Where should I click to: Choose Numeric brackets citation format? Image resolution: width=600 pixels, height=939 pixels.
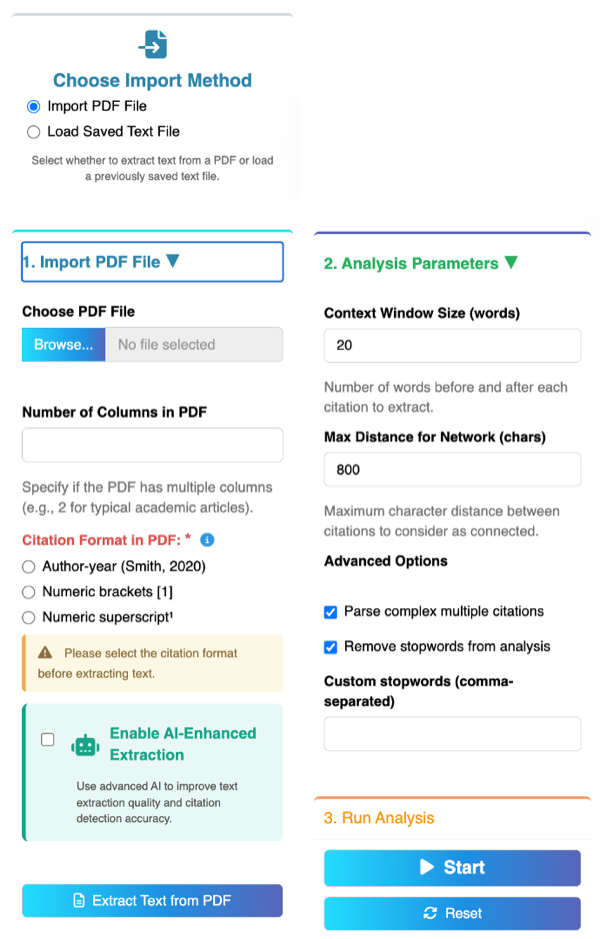[x=28, y=592]
